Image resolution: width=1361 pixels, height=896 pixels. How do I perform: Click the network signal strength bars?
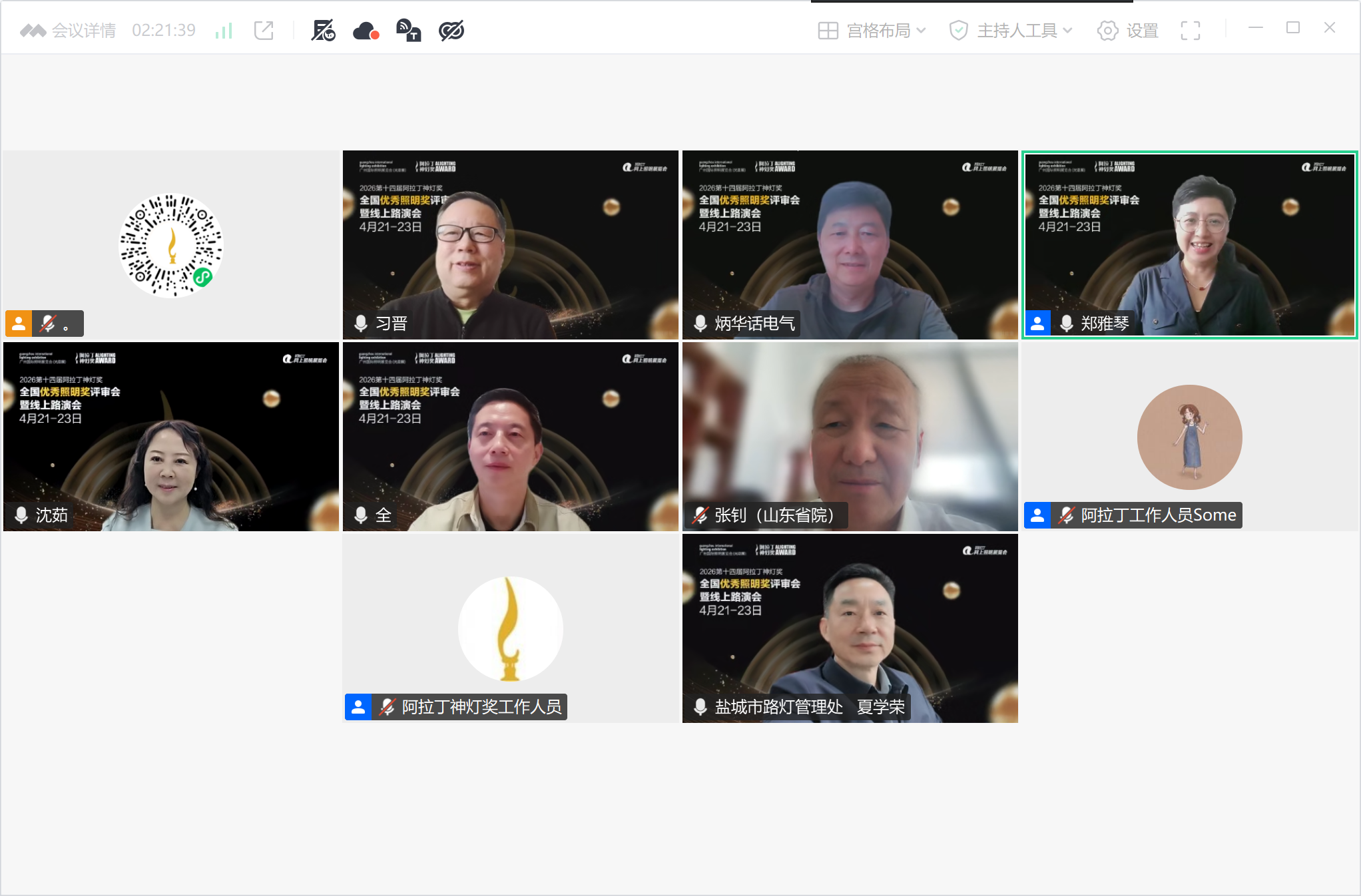pos(224,31)
